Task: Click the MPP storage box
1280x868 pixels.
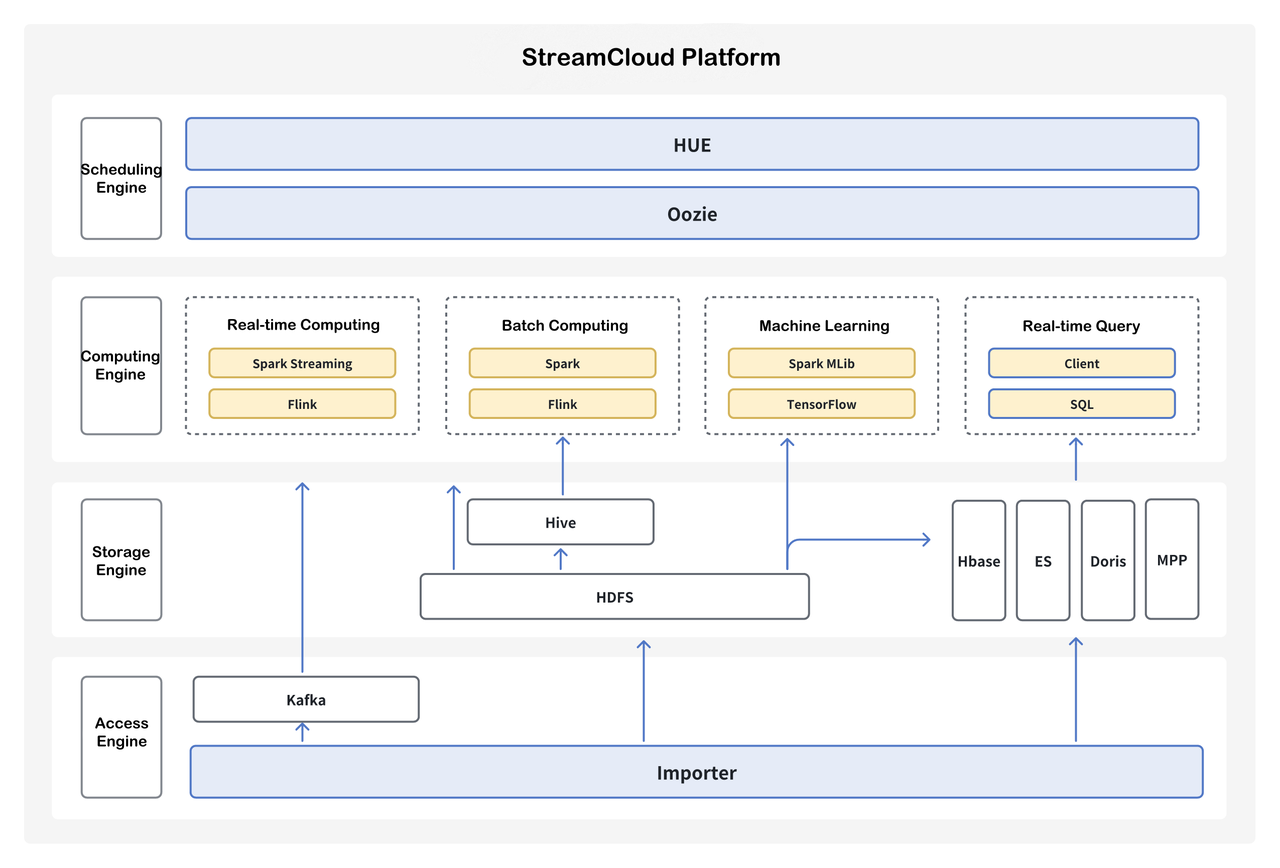Action: coord(1172,560)
